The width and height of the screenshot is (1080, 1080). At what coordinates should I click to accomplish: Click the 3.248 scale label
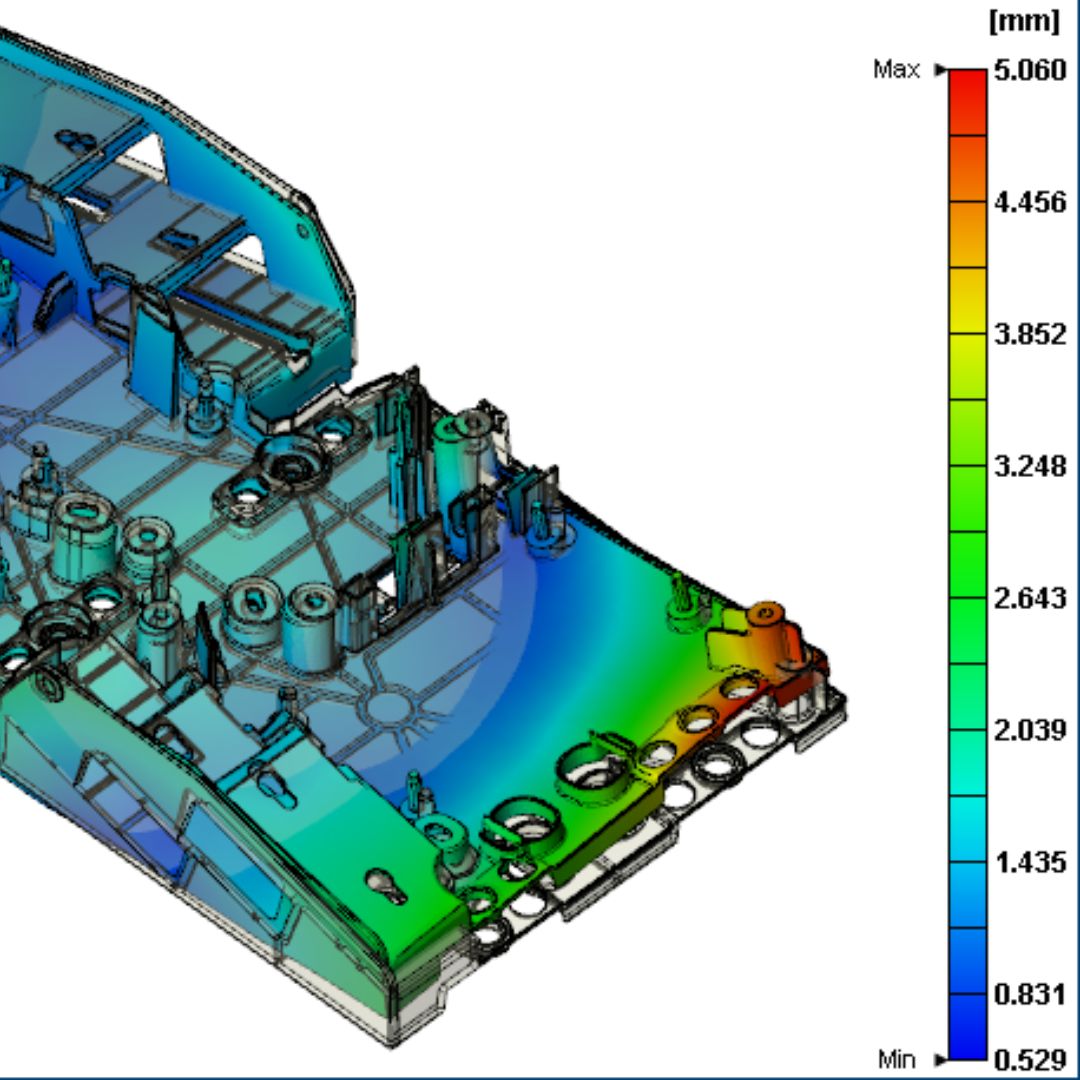(x=1030, y=465)
